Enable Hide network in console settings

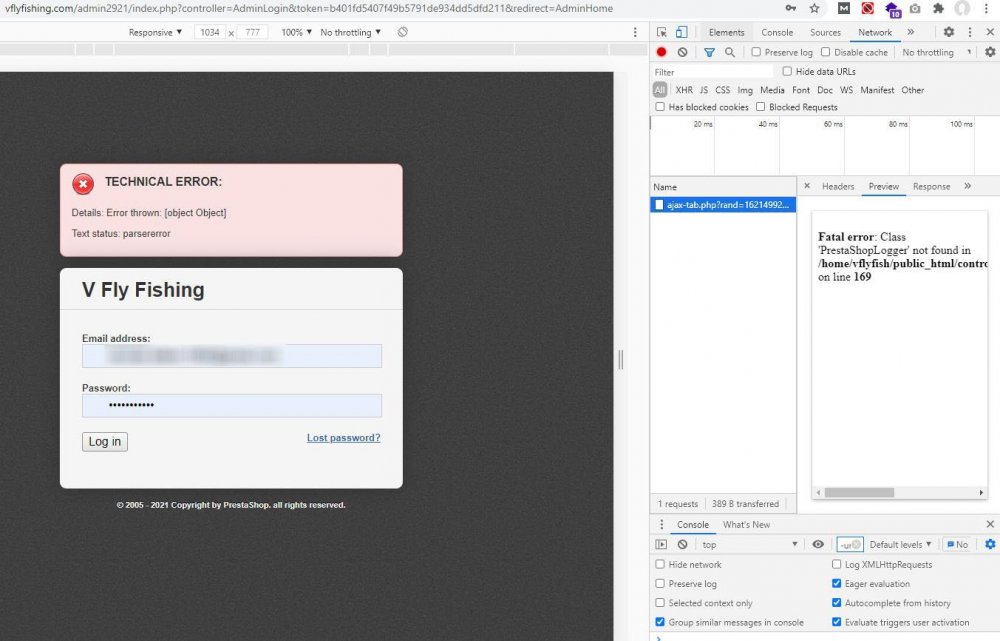tap(660, 564)
